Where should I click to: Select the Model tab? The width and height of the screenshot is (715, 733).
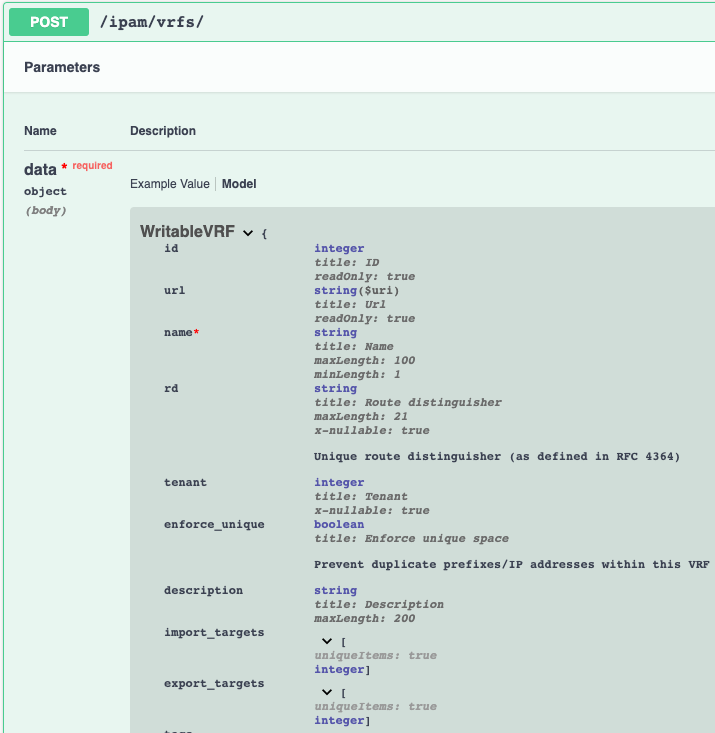click(239, 184)
